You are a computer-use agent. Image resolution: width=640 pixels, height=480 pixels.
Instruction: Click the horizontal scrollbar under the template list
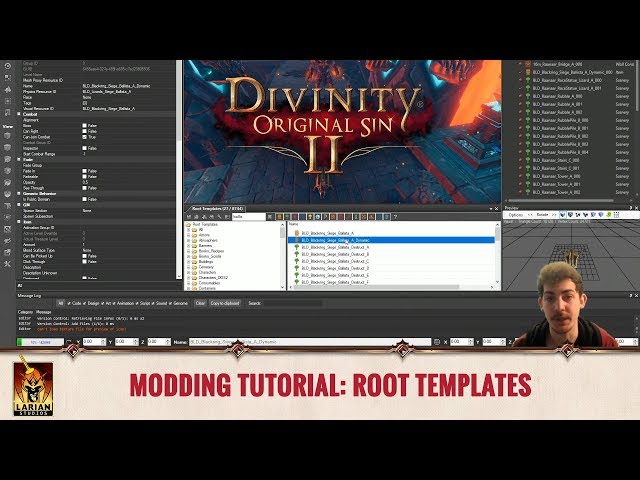(x=376, y=287)
